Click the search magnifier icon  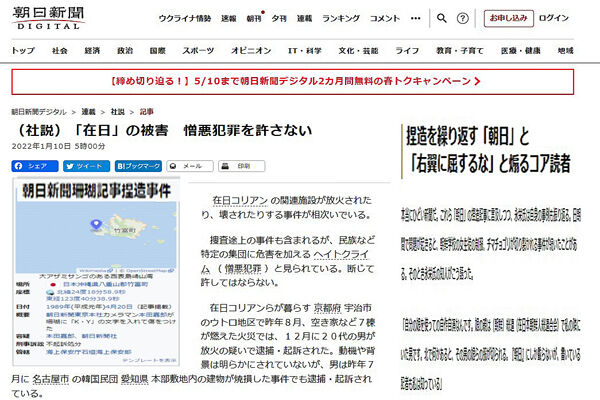(442, 18)
